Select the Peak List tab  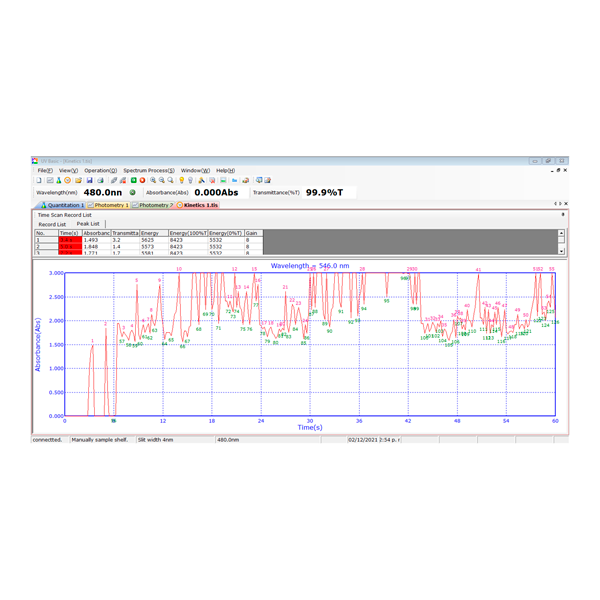[88, 224]
